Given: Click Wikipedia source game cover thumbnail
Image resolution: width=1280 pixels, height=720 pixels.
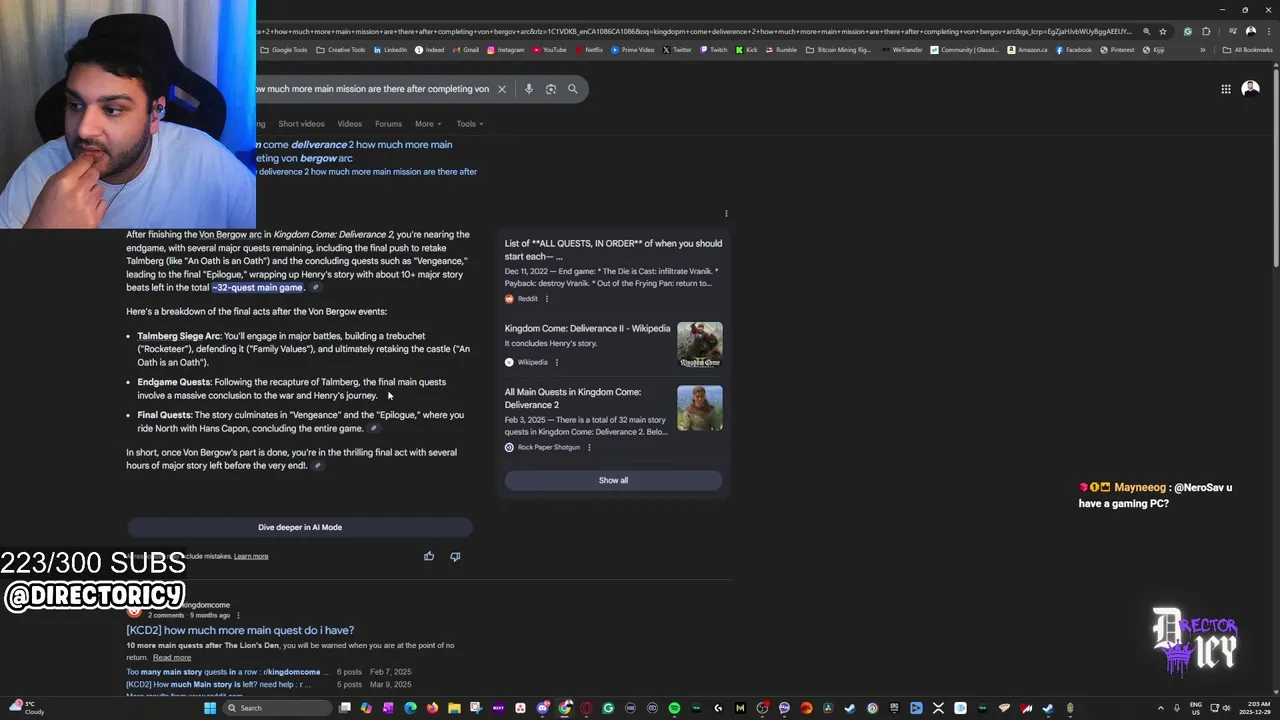Looking at the screenshot, I should [700, 344].
